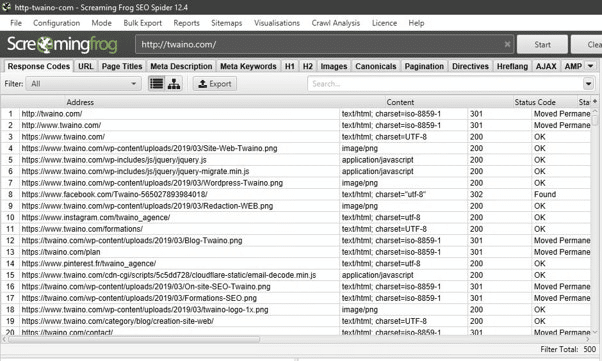This screenshot has width=602, height=361.
Task: Select the Blog-Twaino.png row
Action: point(296,240)
